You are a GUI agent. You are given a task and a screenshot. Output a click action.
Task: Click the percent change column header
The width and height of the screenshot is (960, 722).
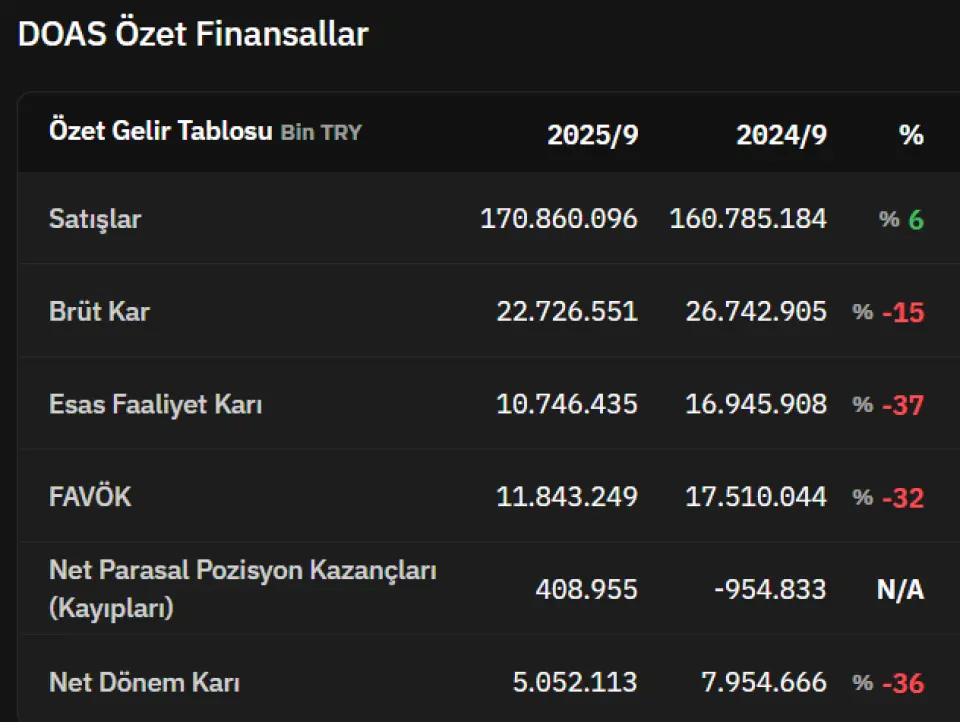(x=911, y=135)
